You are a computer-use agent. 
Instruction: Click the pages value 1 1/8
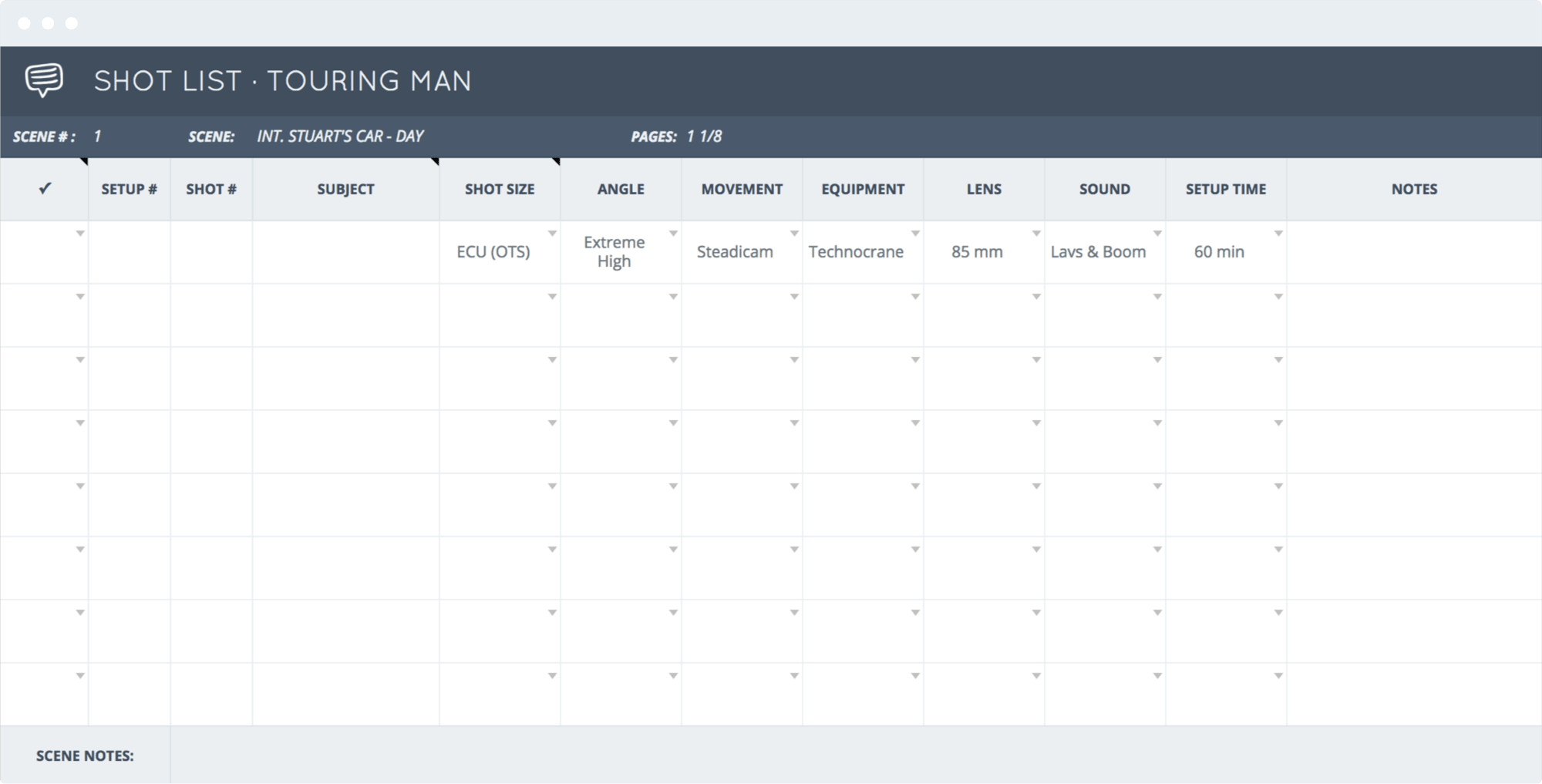click(704, 136)
